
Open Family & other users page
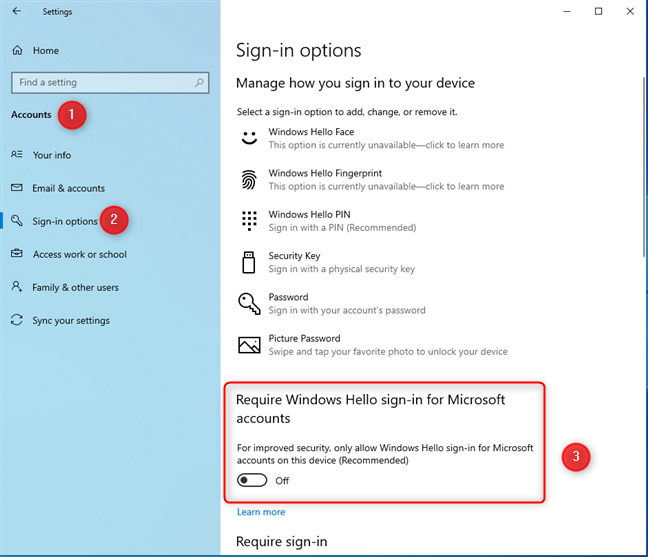(76, 287)
